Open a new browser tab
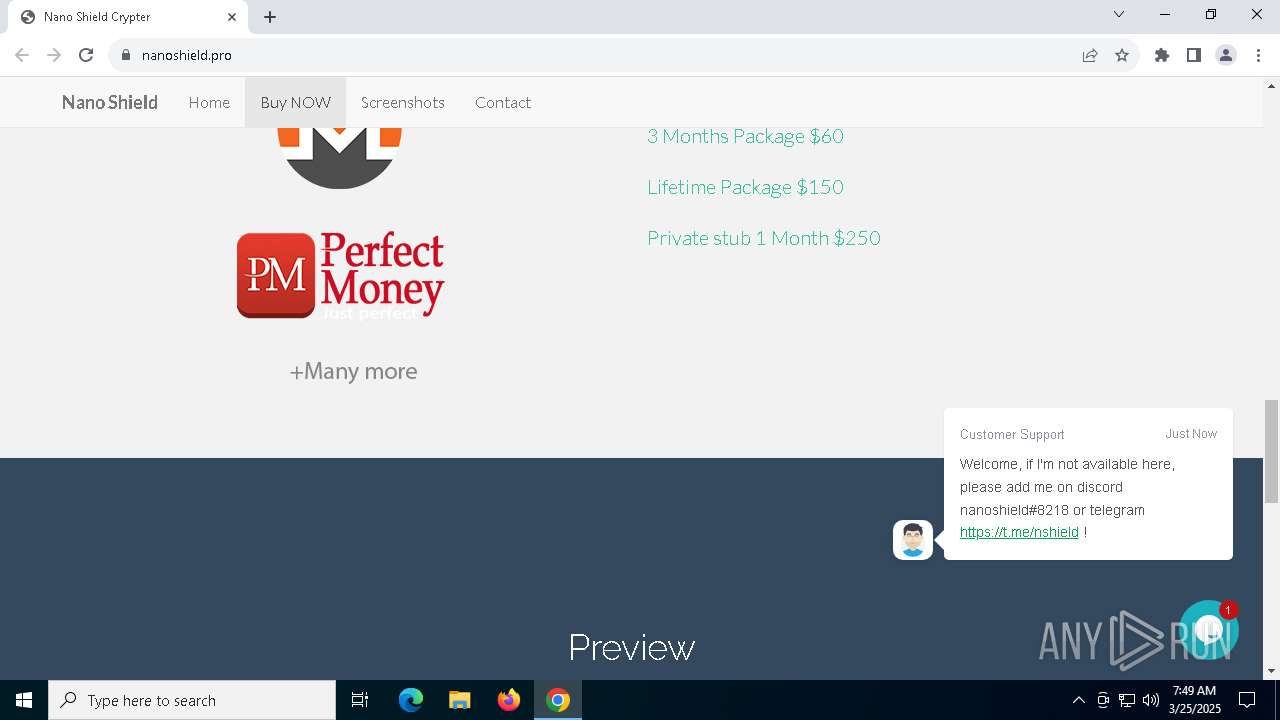The height and width of the screenshot is (720, 1280). point(270,17)
